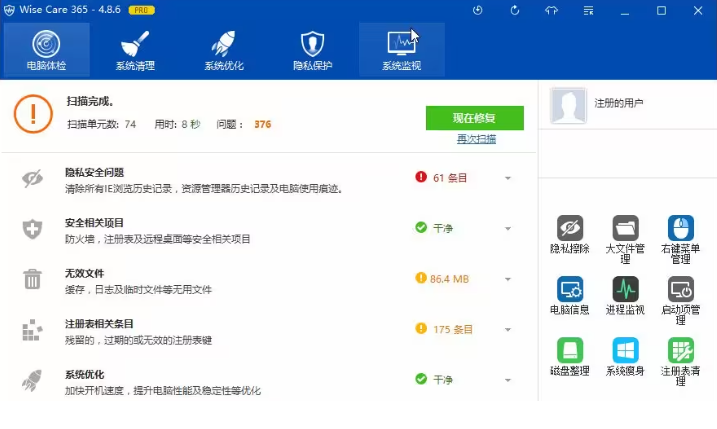The height and width of the screenshot is (429, 717).
Task: Click the 注册表相关条目 blocks icon
Action: (32, 330)
